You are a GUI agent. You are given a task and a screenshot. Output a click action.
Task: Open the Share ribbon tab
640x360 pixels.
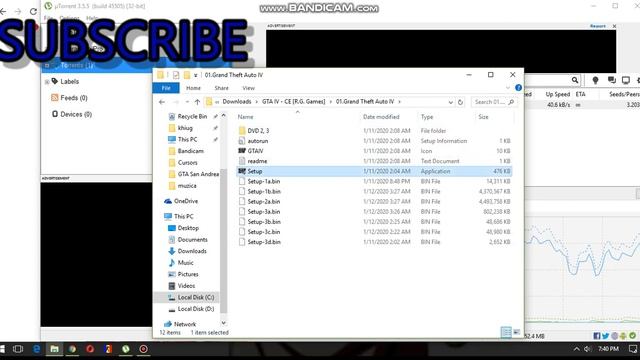221,88
